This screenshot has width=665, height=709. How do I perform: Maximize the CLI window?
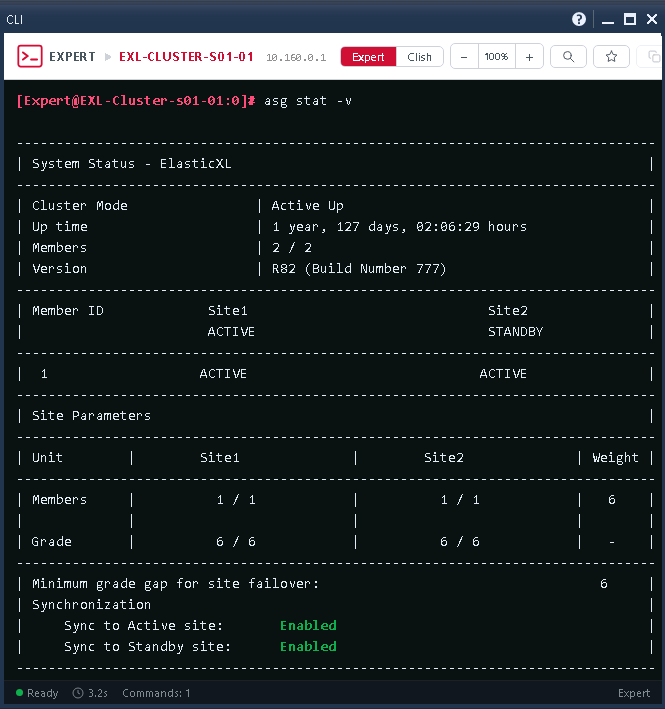click(x=629, y=19)
